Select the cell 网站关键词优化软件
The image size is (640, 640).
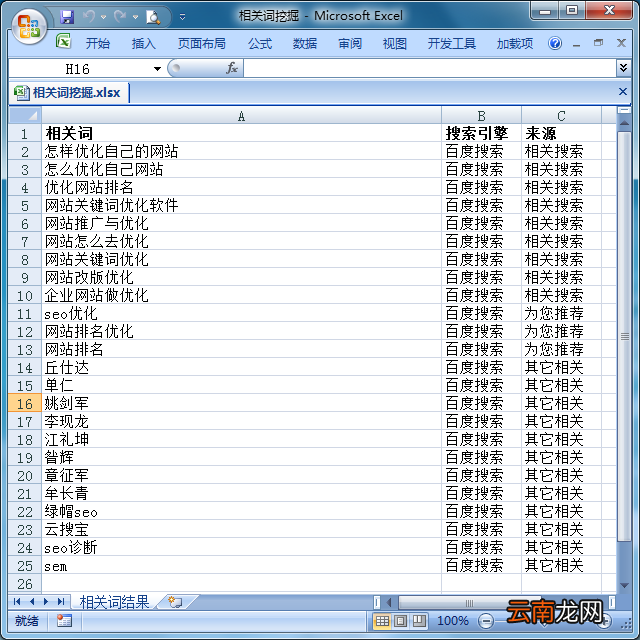[x=241, y=205]
